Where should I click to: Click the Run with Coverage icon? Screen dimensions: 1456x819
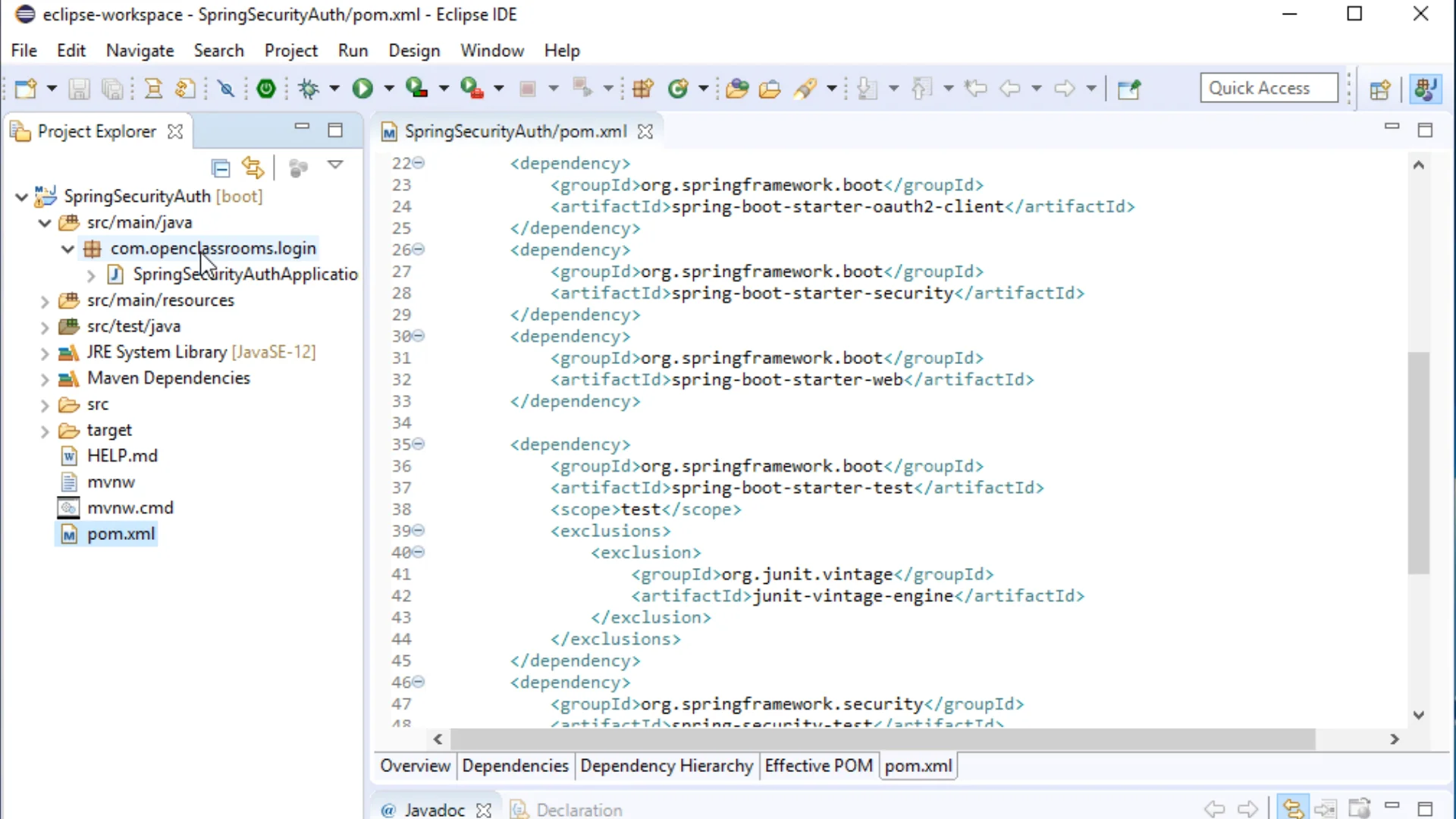[x=416, y=89]
